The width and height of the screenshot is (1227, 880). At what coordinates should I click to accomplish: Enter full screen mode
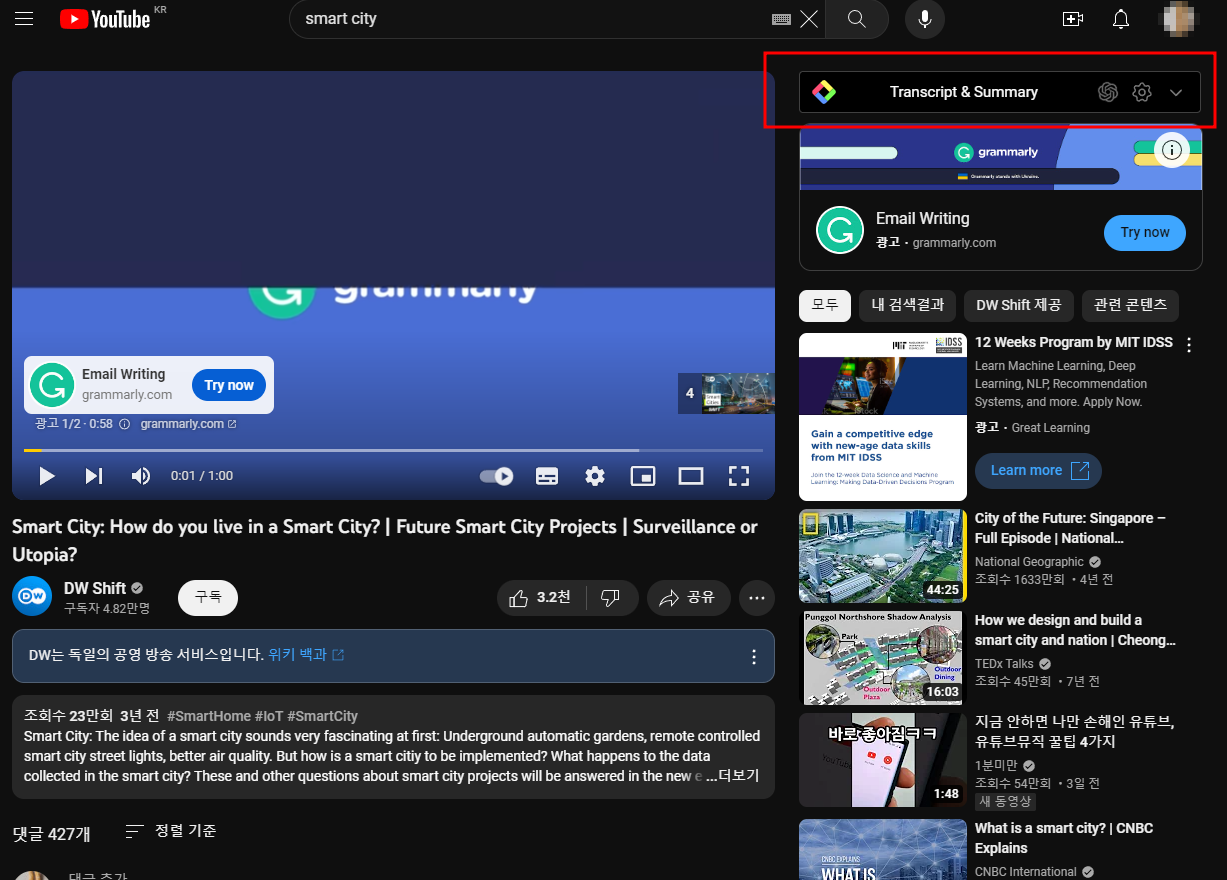(739, 476)
